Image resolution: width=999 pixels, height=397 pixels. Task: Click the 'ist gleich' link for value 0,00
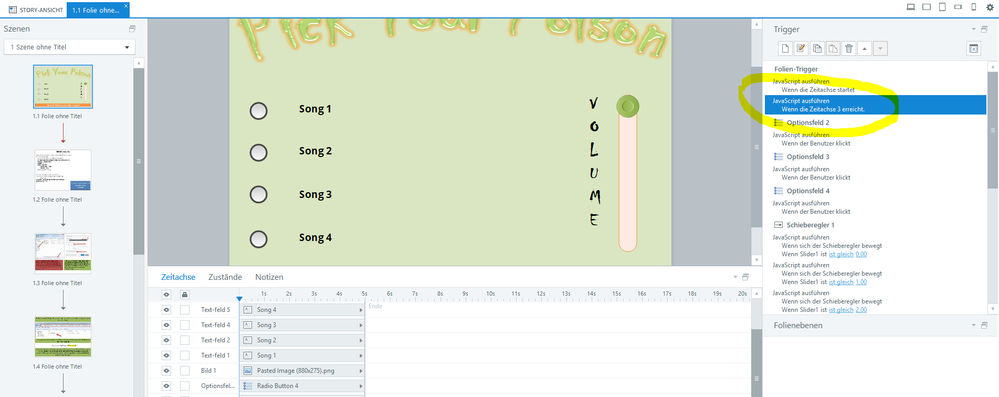point(841,254)
